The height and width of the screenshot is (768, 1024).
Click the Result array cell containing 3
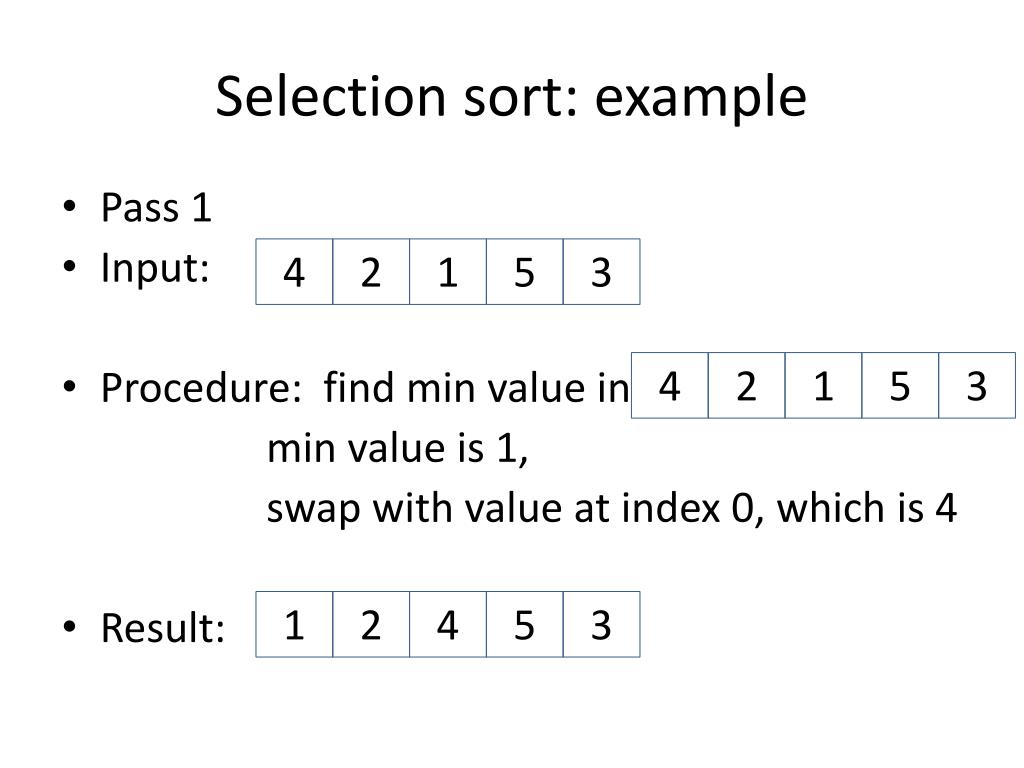(x=601, y=624)
